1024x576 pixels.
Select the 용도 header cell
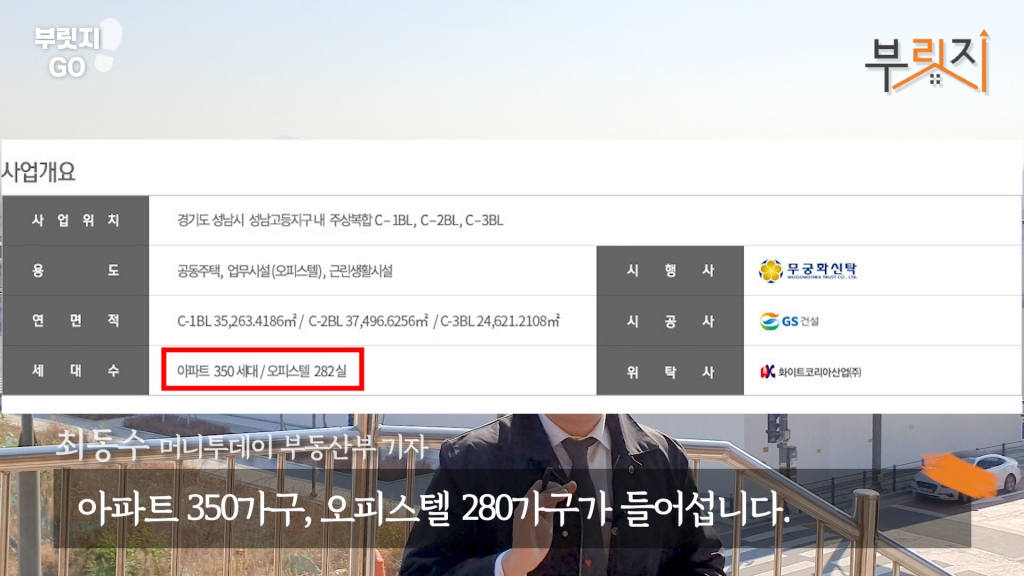pos(76,271)
